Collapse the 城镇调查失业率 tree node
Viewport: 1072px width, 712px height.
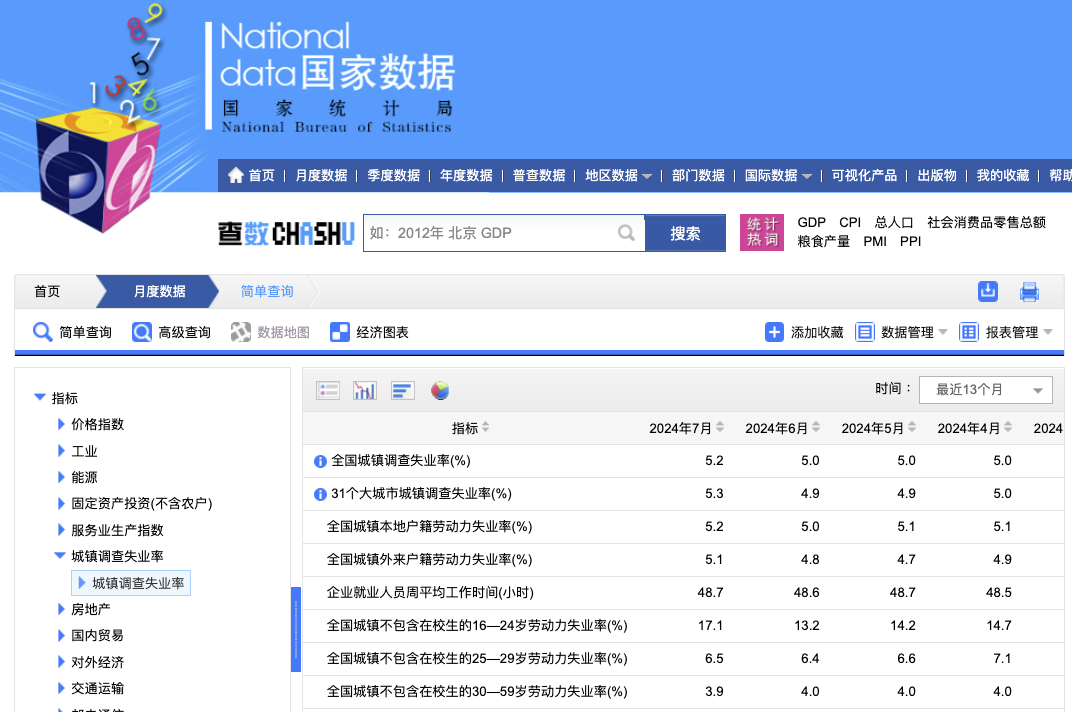coord(61,556)
